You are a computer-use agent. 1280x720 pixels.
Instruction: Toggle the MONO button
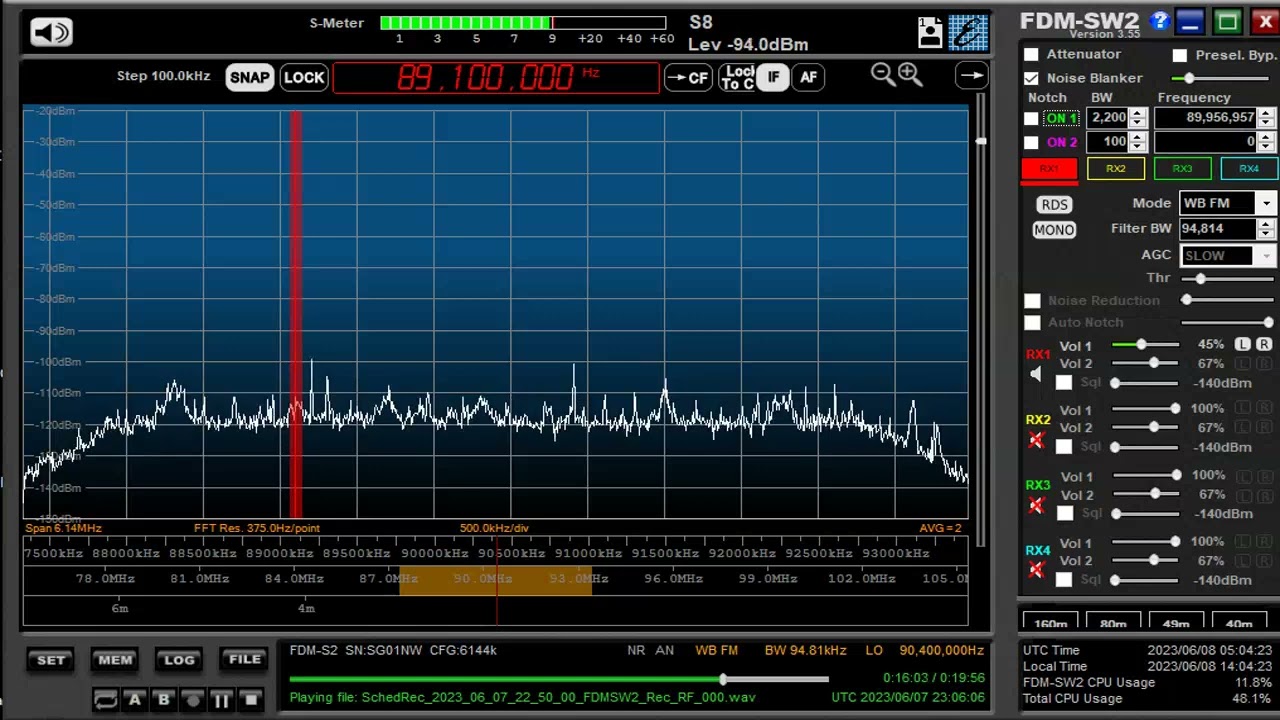click(1054, 230)
